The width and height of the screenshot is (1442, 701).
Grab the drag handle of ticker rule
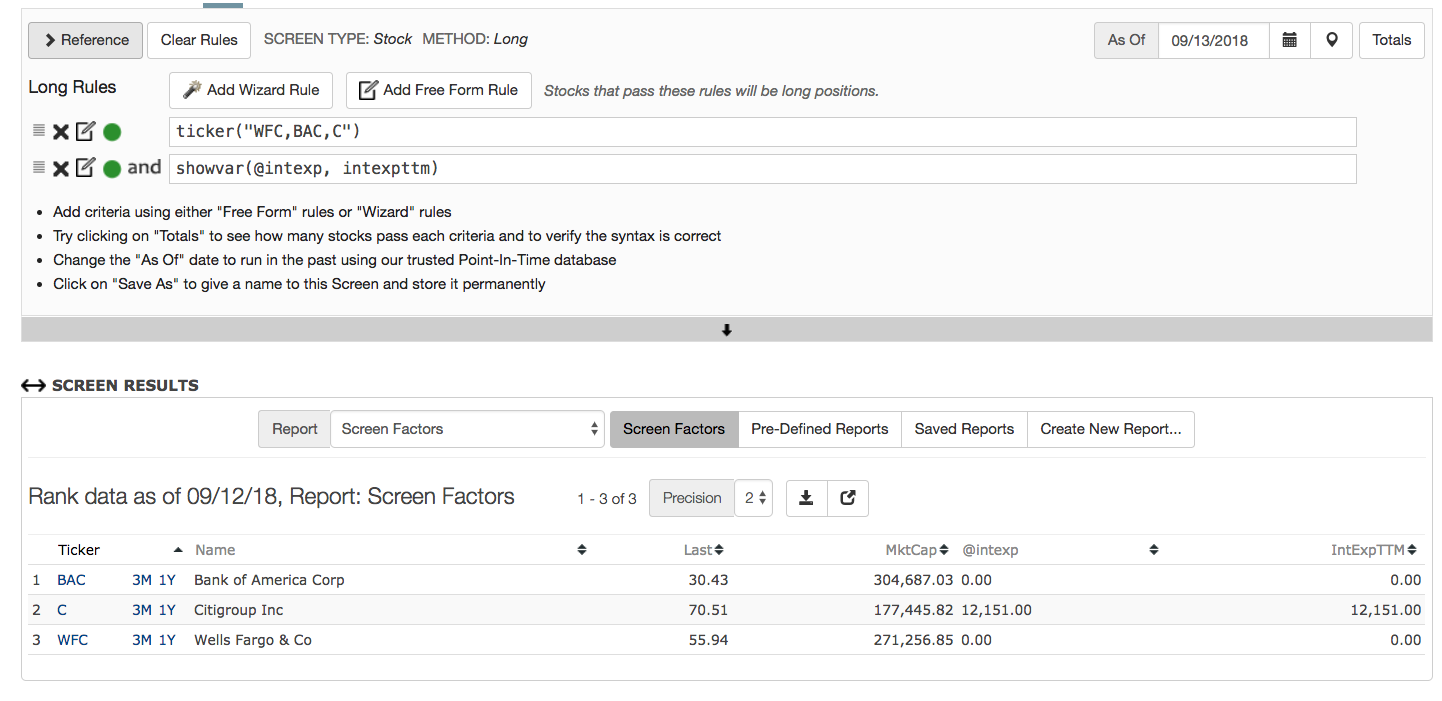click(x=39, y=130)
